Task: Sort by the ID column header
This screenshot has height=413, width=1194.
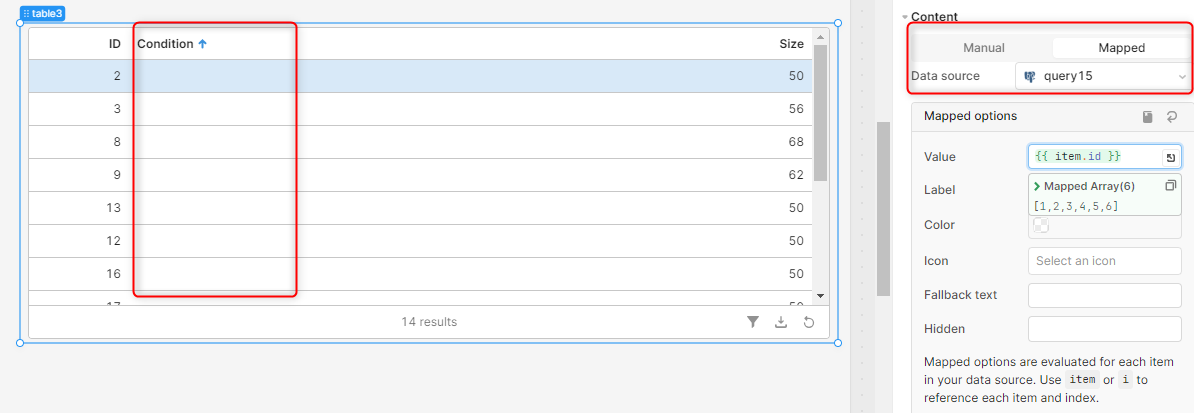Action: coord(115,44)
